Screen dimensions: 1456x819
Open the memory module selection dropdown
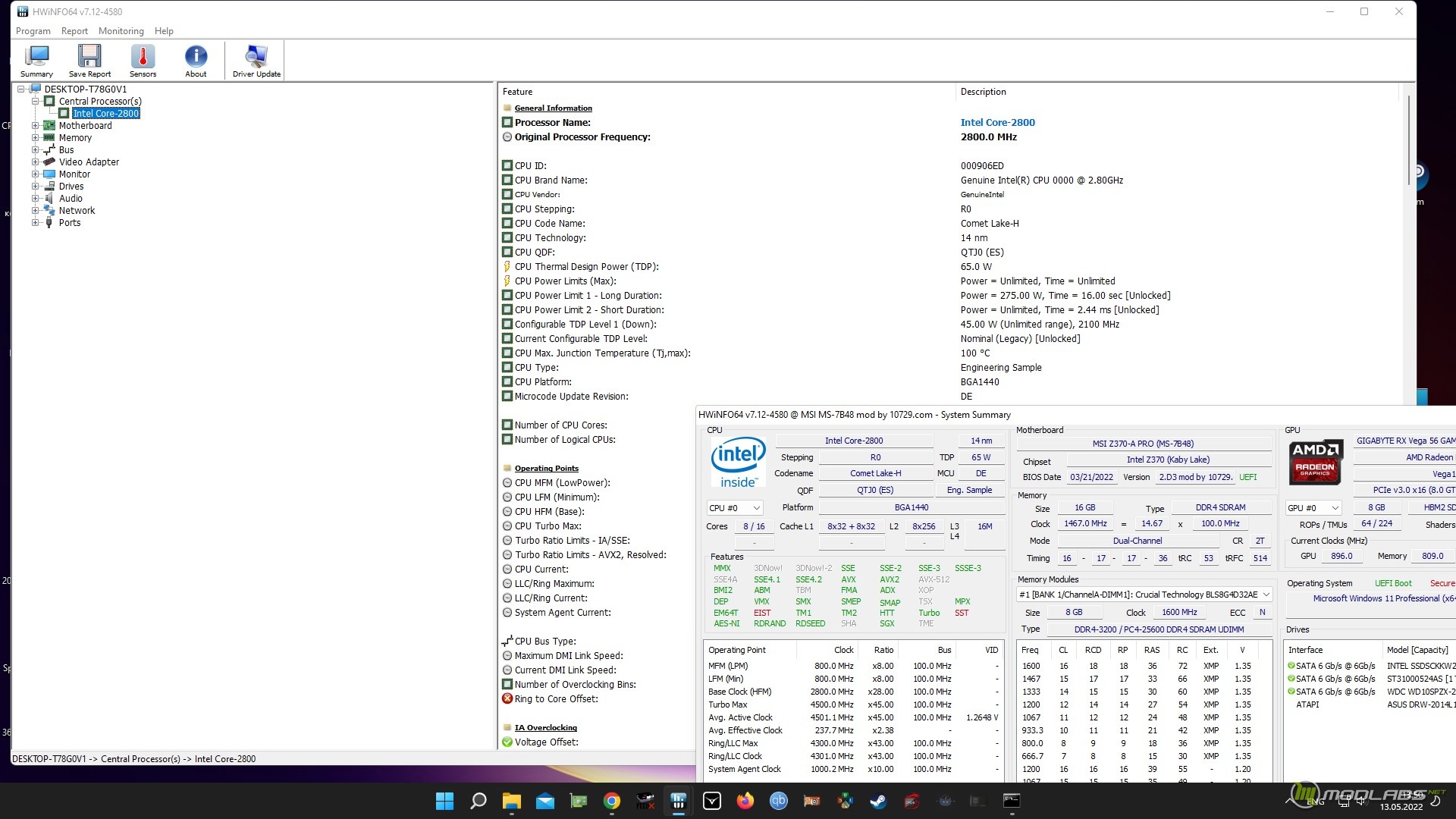tap(1144, 595)
